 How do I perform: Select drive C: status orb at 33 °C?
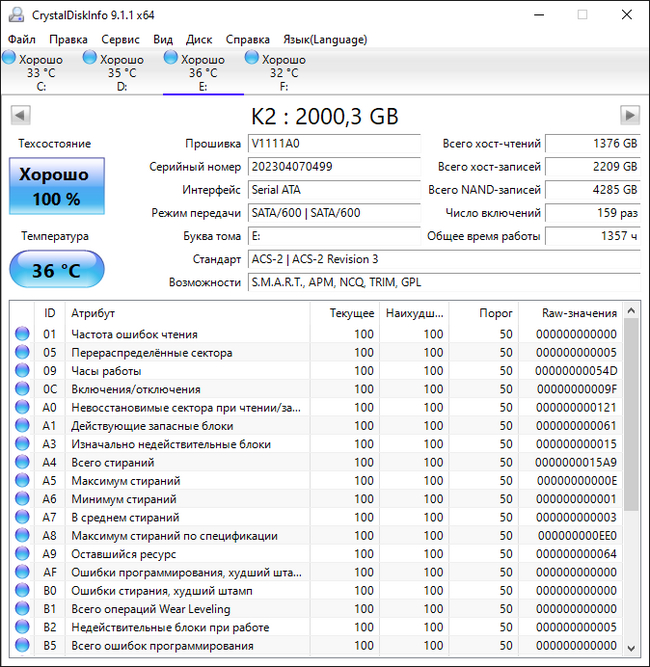pyautogui.click(x=11, y=59)
